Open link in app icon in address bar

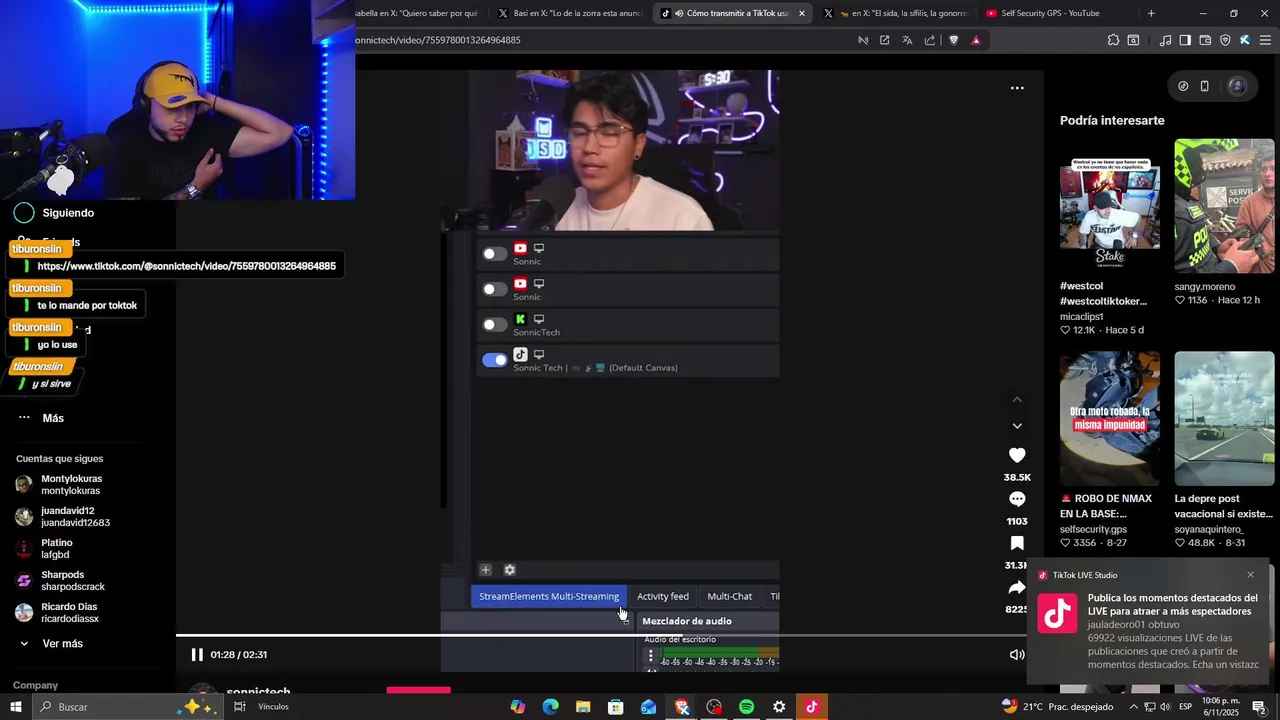point(884,40)
